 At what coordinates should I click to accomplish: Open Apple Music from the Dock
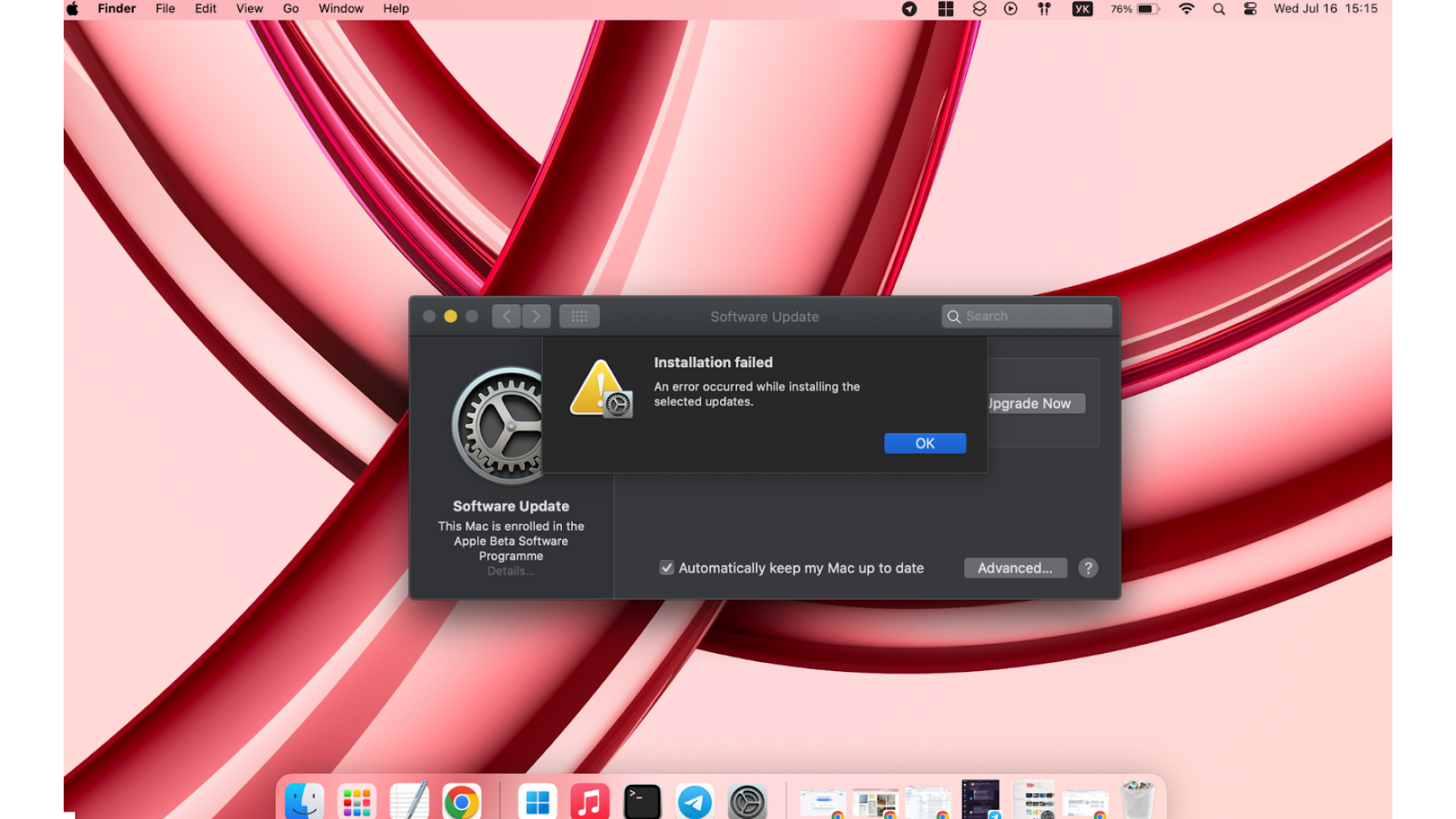pos(589,799)
